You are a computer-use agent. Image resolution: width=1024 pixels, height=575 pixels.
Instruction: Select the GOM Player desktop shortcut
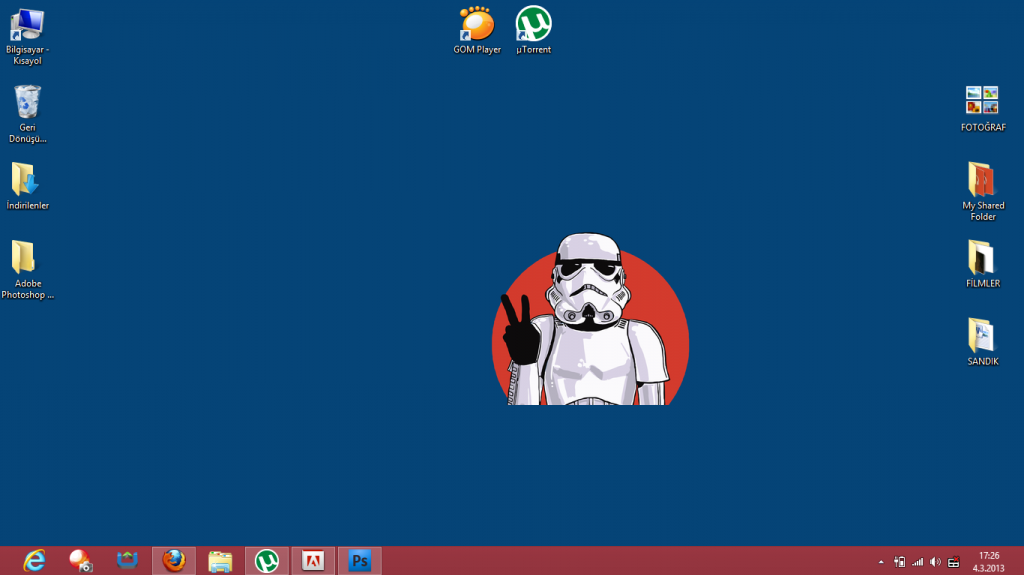[x=477, y=30]
